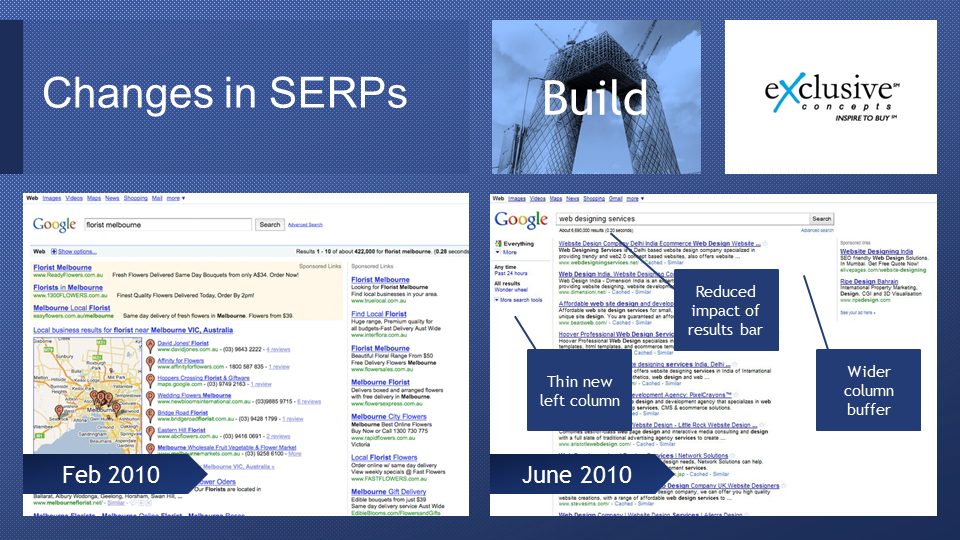Click the Build skyscraper image
Viewport: 960px width, 540px height.
pyautogui.click(x=596, y=97)
